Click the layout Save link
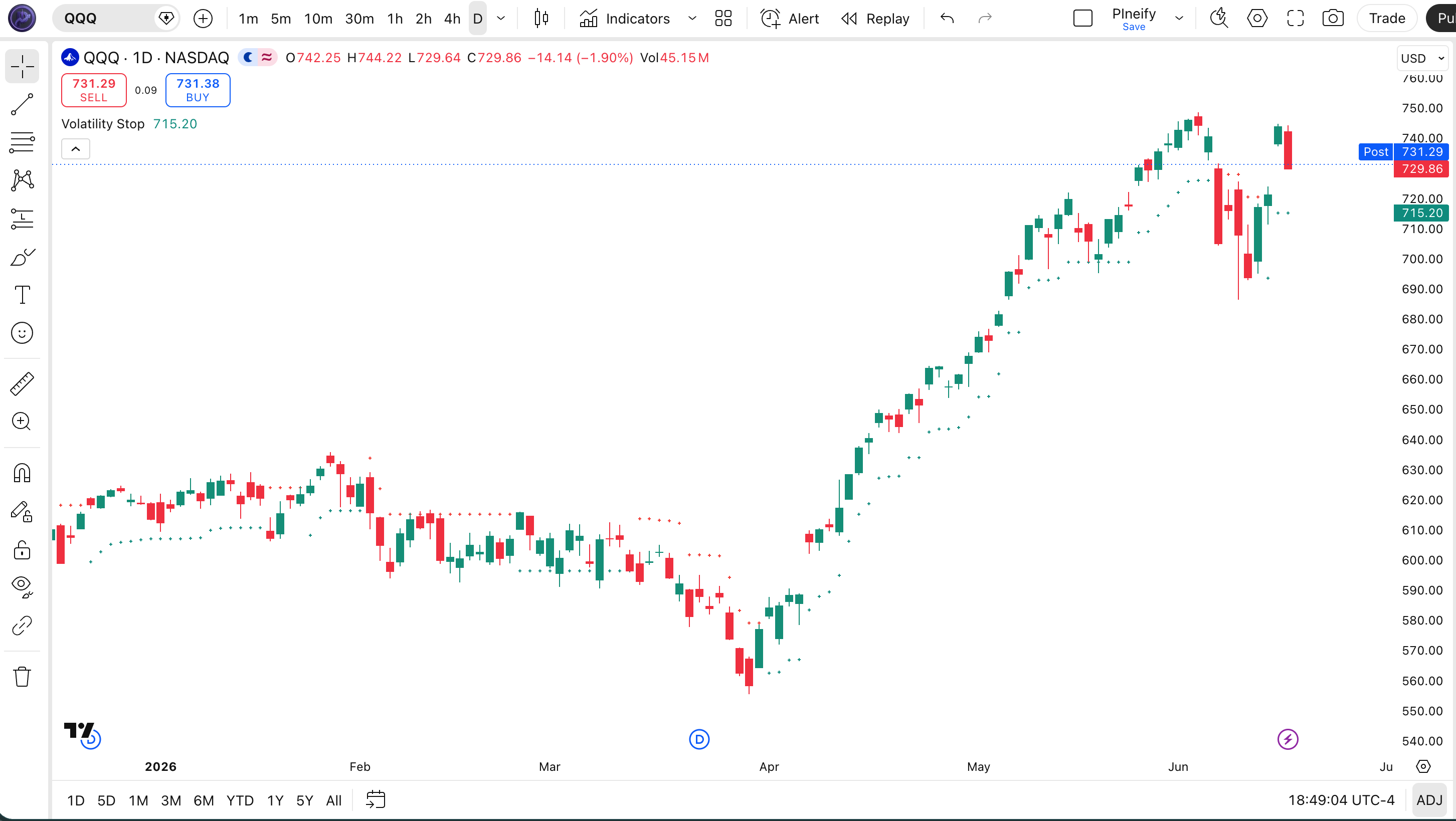Image resolution: width=1456 pixels, height=821 pixels. [x=1133, y=27]
